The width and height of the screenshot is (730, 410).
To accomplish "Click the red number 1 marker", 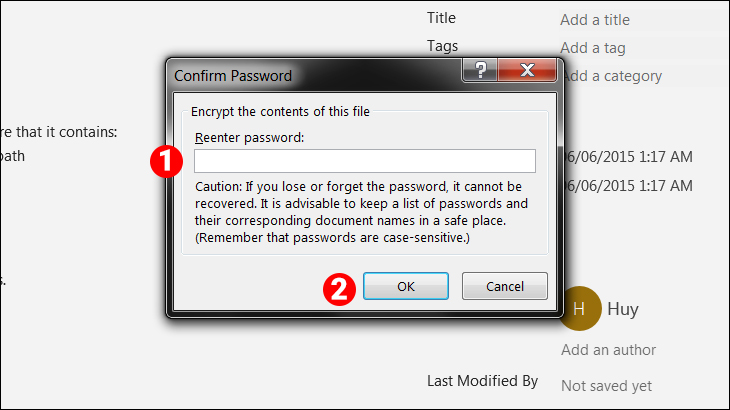I will pos(164,160).
